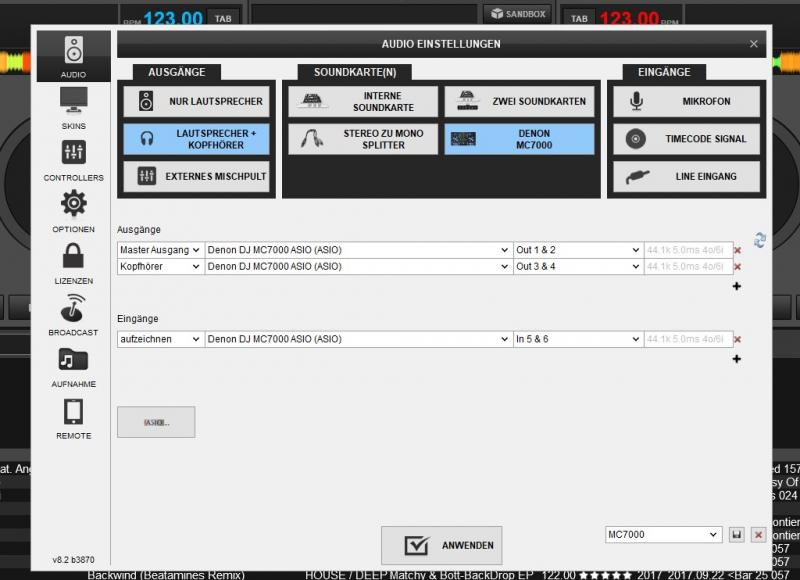The width and height of the screenshot is (800, 580).
Task: Remove the aufzeichnen input row
Action: pos(737,339)
